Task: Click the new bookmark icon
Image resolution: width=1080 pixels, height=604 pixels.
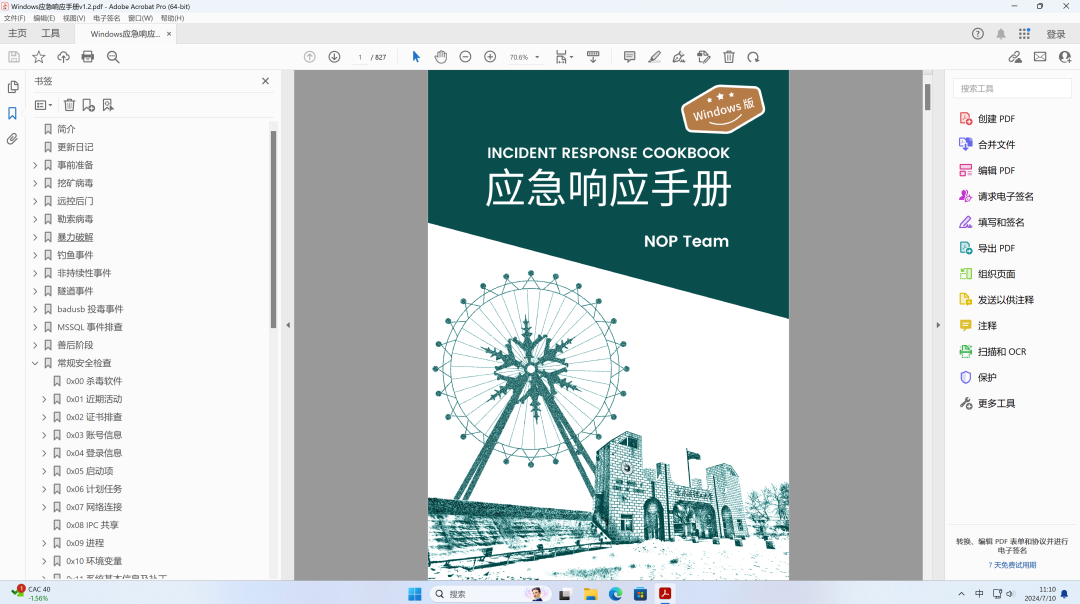Action: click(x=86, y=105)
